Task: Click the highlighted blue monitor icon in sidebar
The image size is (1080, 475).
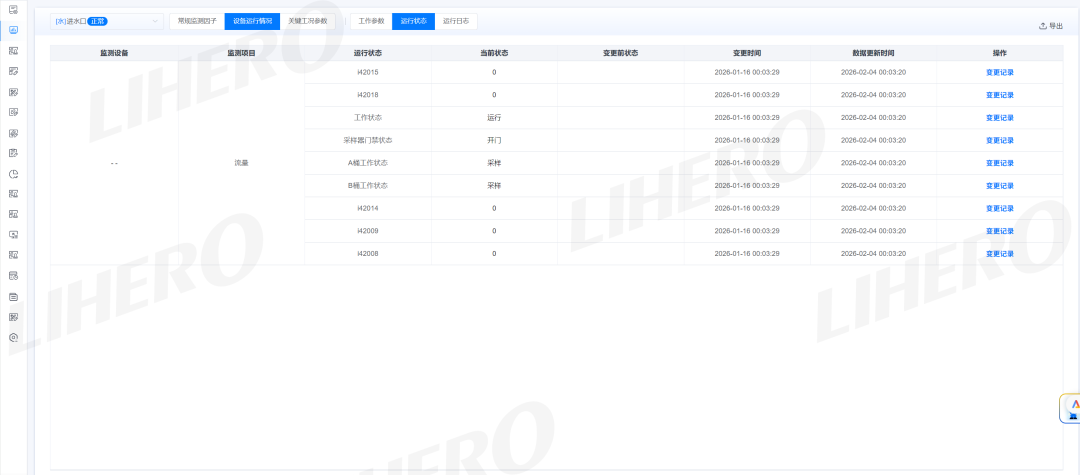Action: point(13,30)
